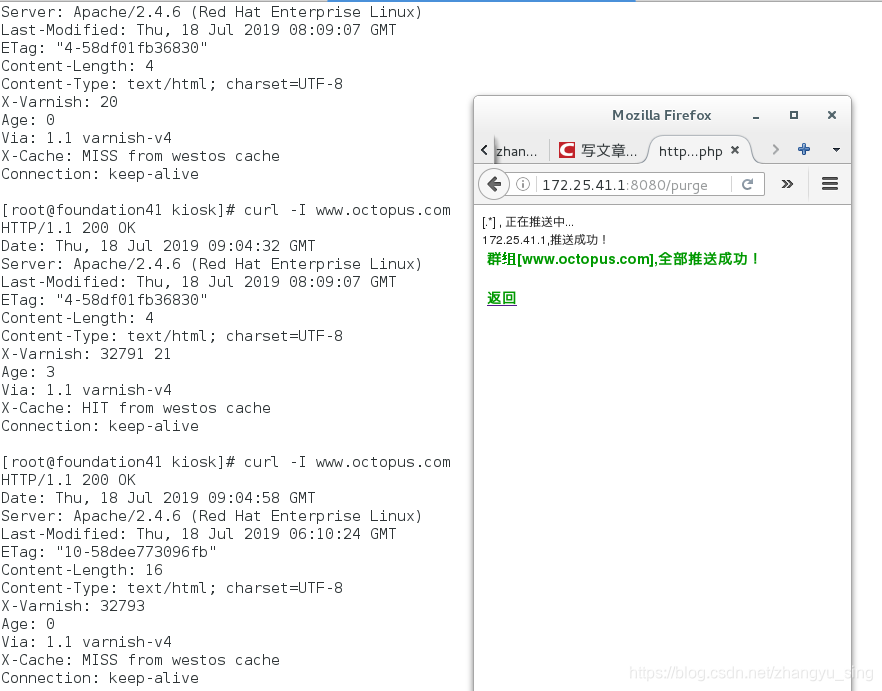Switch to the 写文章 tab

pyautogui.click(x=598, y=151)
